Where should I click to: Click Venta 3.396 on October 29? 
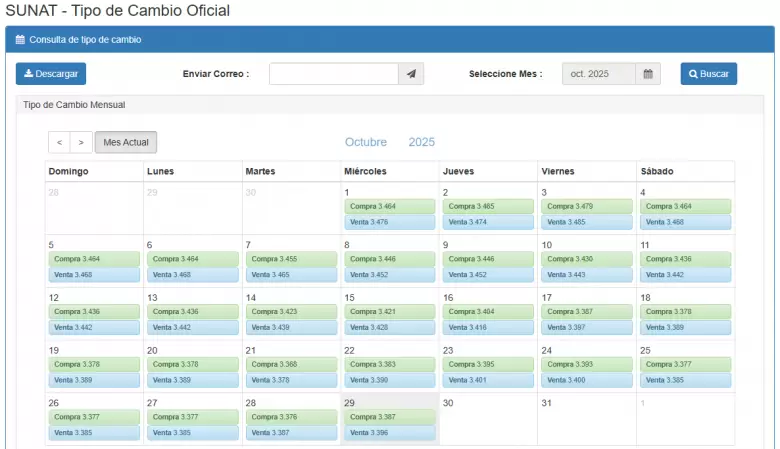(389, 433)
